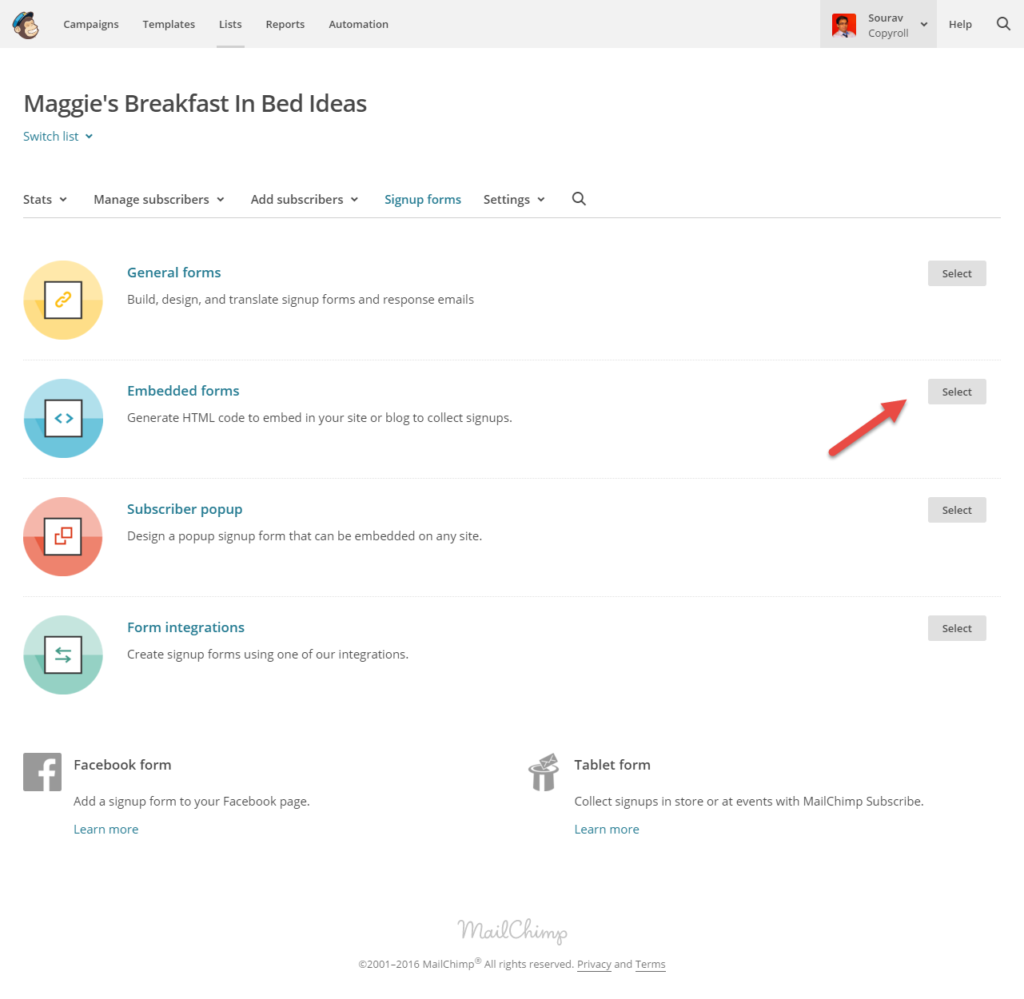1024x999 pixels.
Task: Expand the Add subscribers dropdown
Action: [x=304, y=199]
